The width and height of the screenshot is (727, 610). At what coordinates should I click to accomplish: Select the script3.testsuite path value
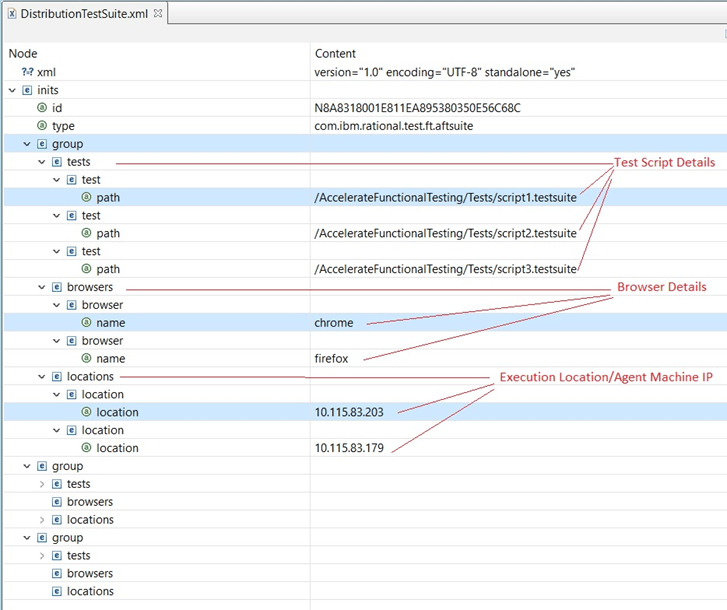pos(446,269)
